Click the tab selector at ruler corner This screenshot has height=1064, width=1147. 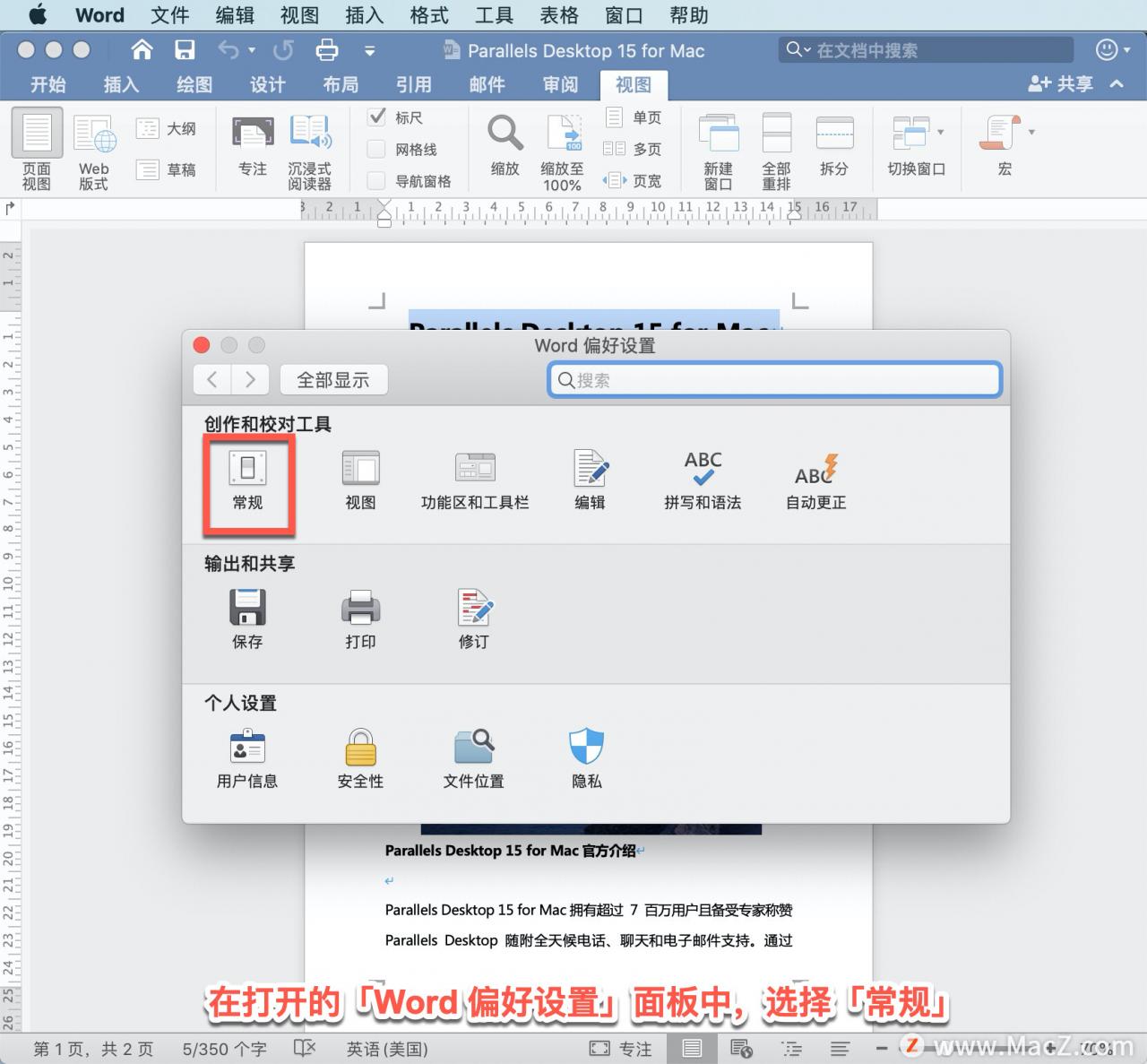11,208
